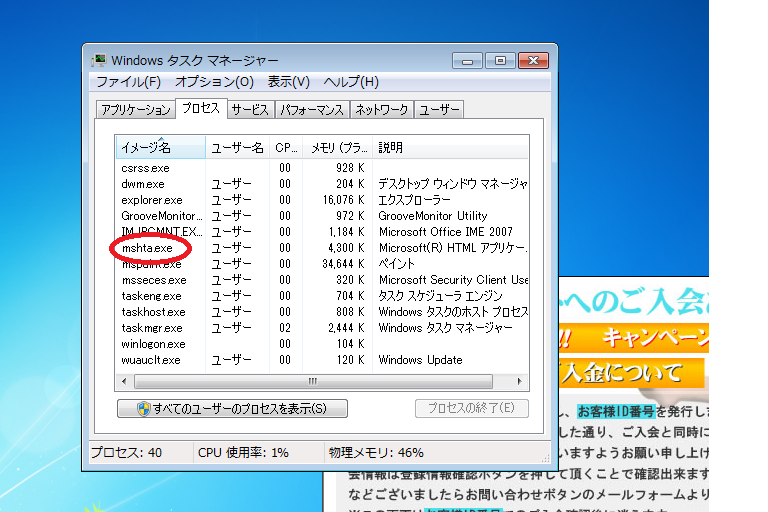Select the GrooveMonitor process row

click(x=322, y=216)
